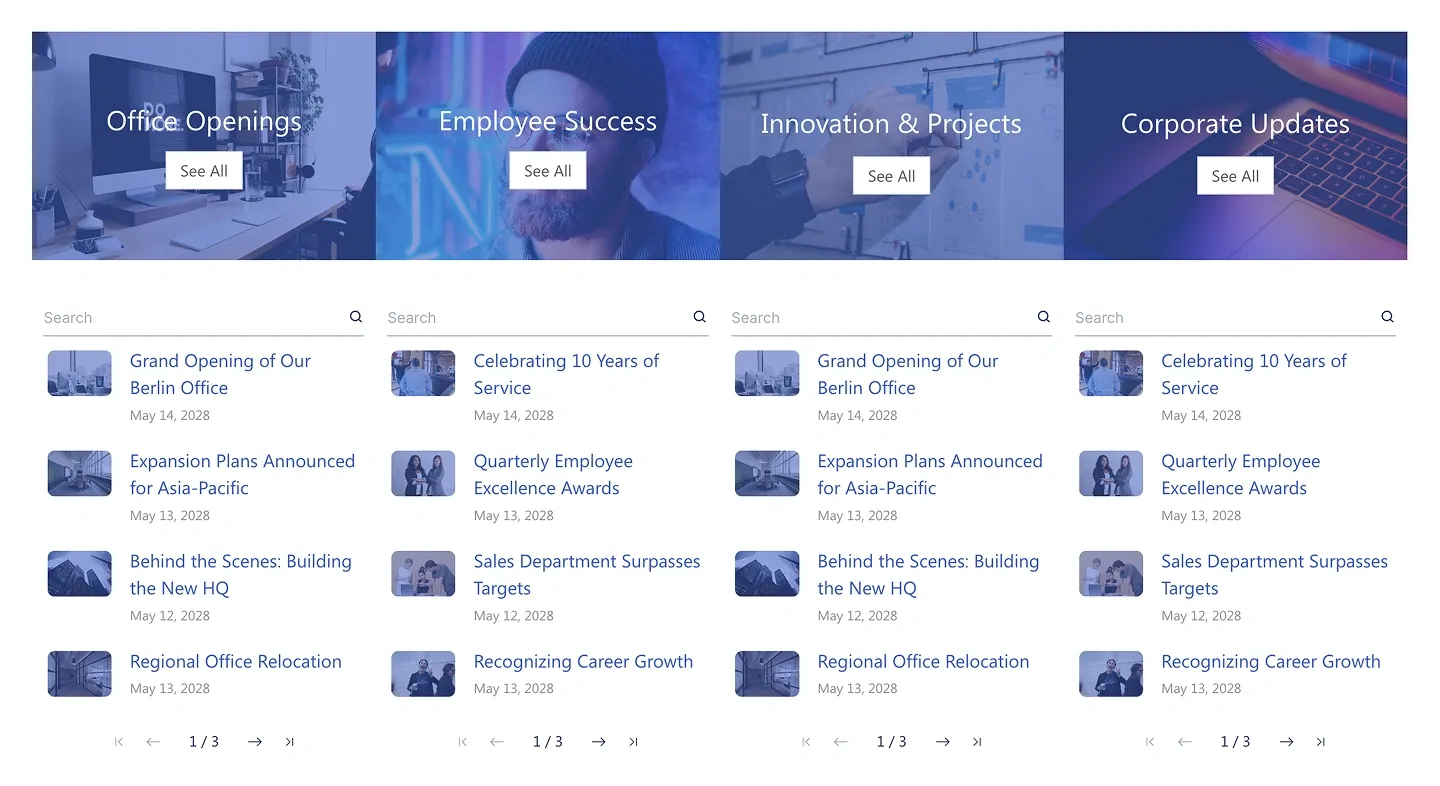Jump to last page of Office Openings list
This screenshot has width=1440, height=786.
click(290, 742)
